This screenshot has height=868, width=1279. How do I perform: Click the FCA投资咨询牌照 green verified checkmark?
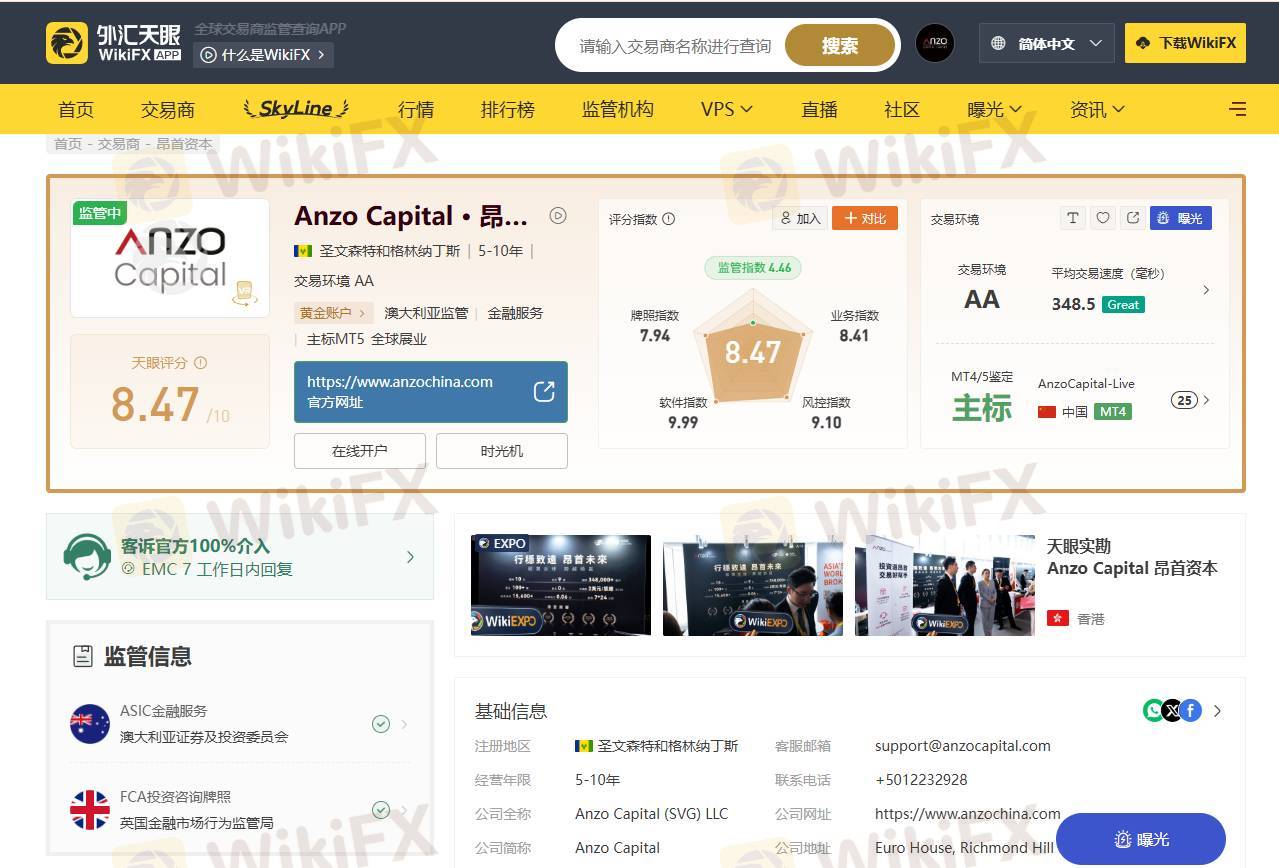(x=381, y=810)
